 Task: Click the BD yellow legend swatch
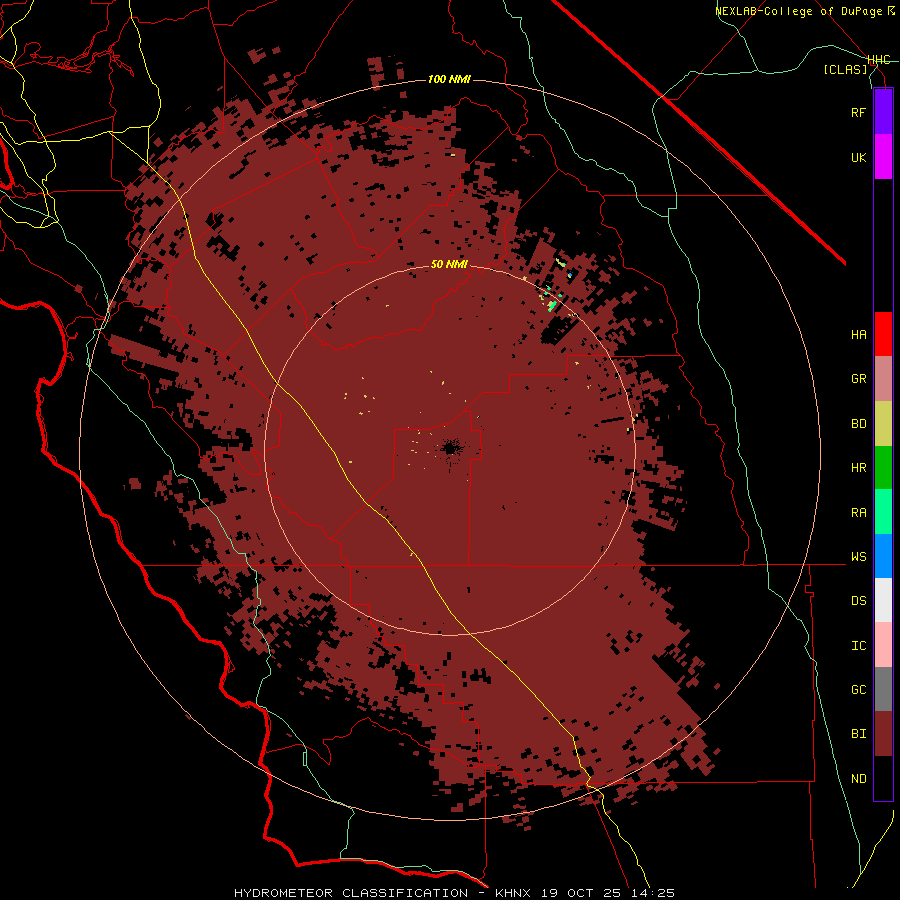(x=883, y=424)
